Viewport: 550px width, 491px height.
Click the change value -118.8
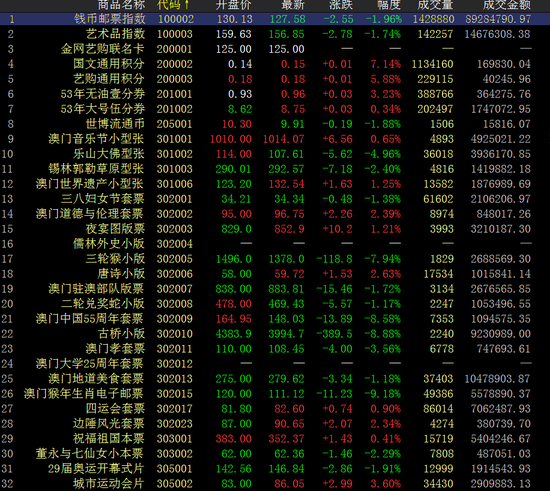tap(335, 259)
